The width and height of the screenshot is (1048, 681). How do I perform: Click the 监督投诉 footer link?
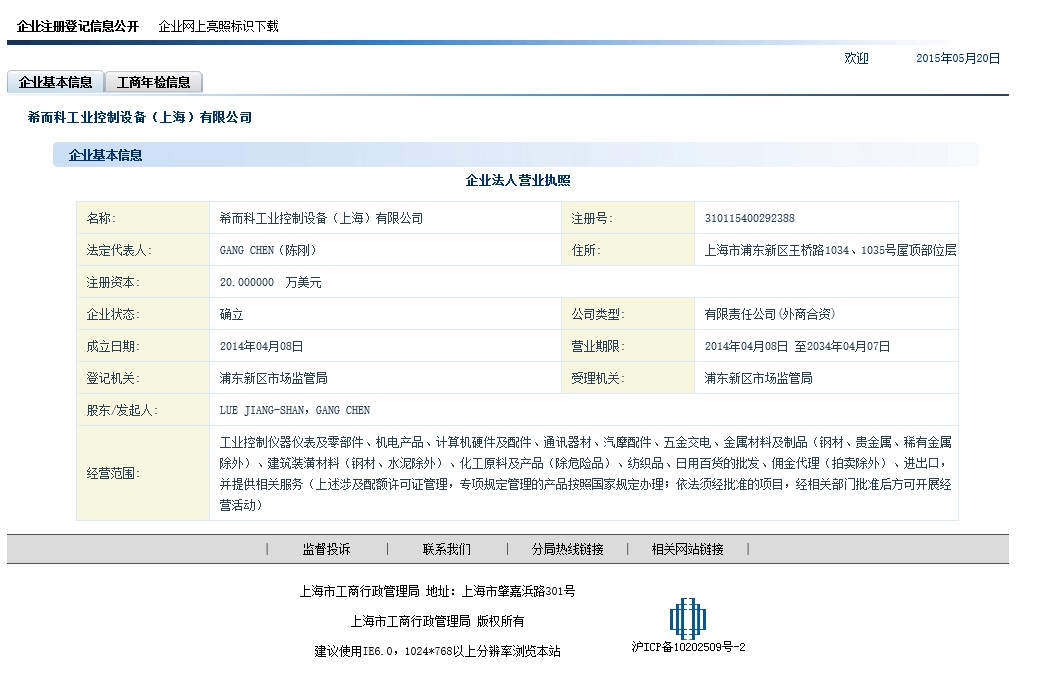[326, 549]
